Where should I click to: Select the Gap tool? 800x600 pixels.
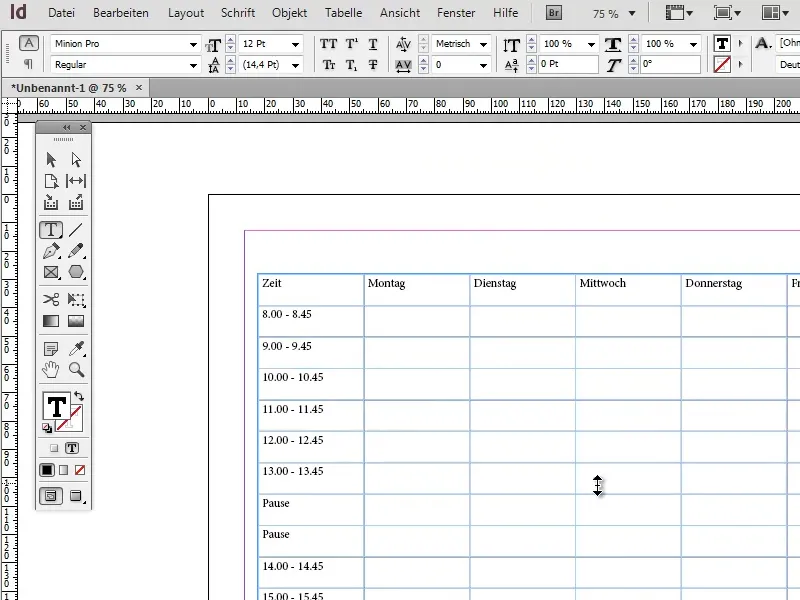[x=76, y=181]
